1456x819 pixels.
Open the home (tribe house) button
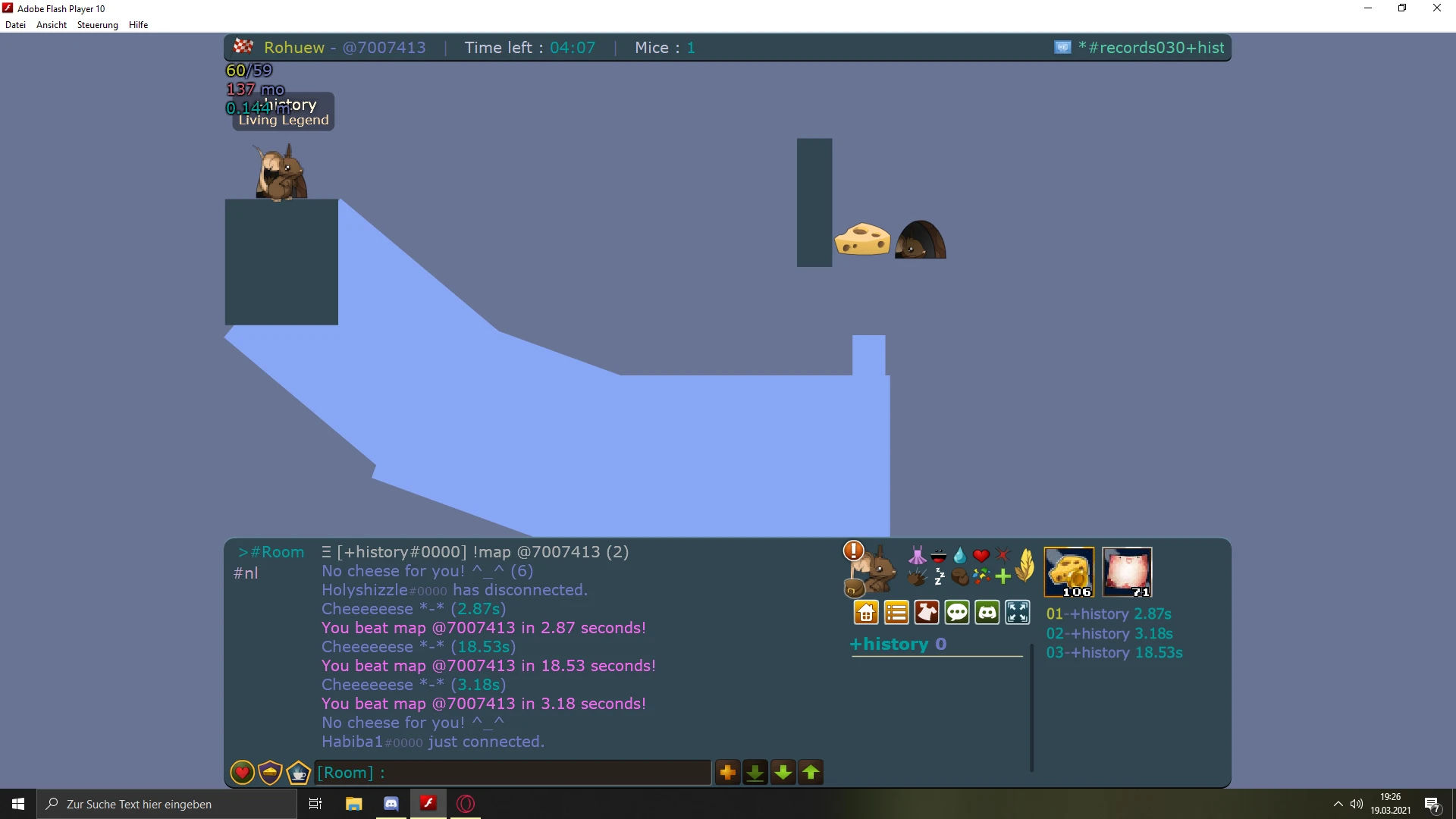click(866, 612)
